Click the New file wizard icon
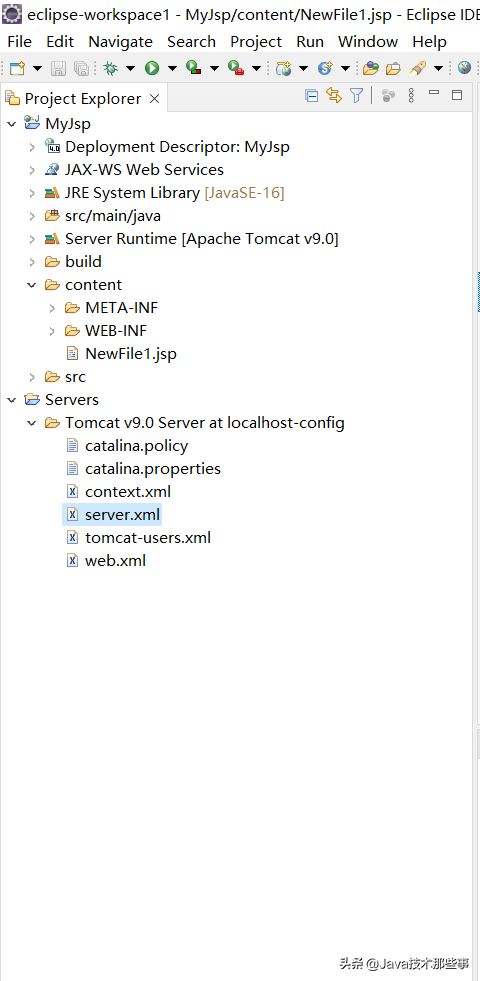 18,68
